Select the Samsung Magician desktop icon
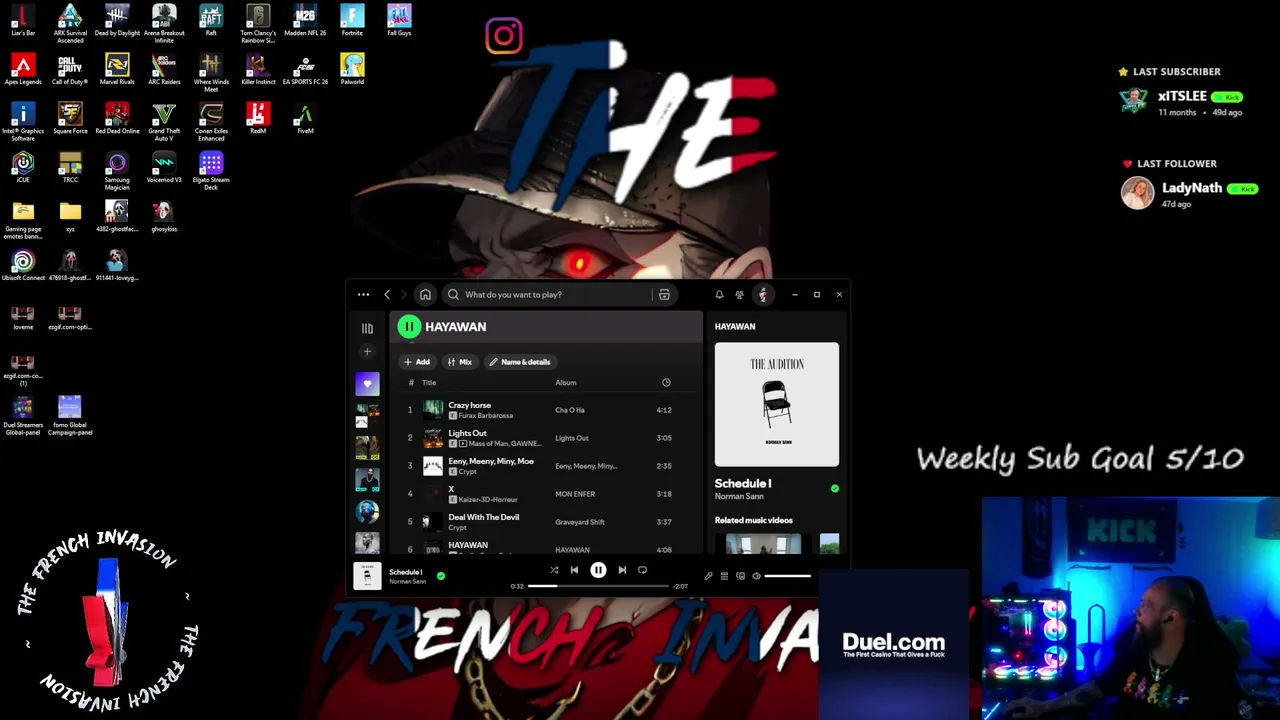Viewport: 1280px width, 720px height. pyautogui.click(x=117, y=171)
